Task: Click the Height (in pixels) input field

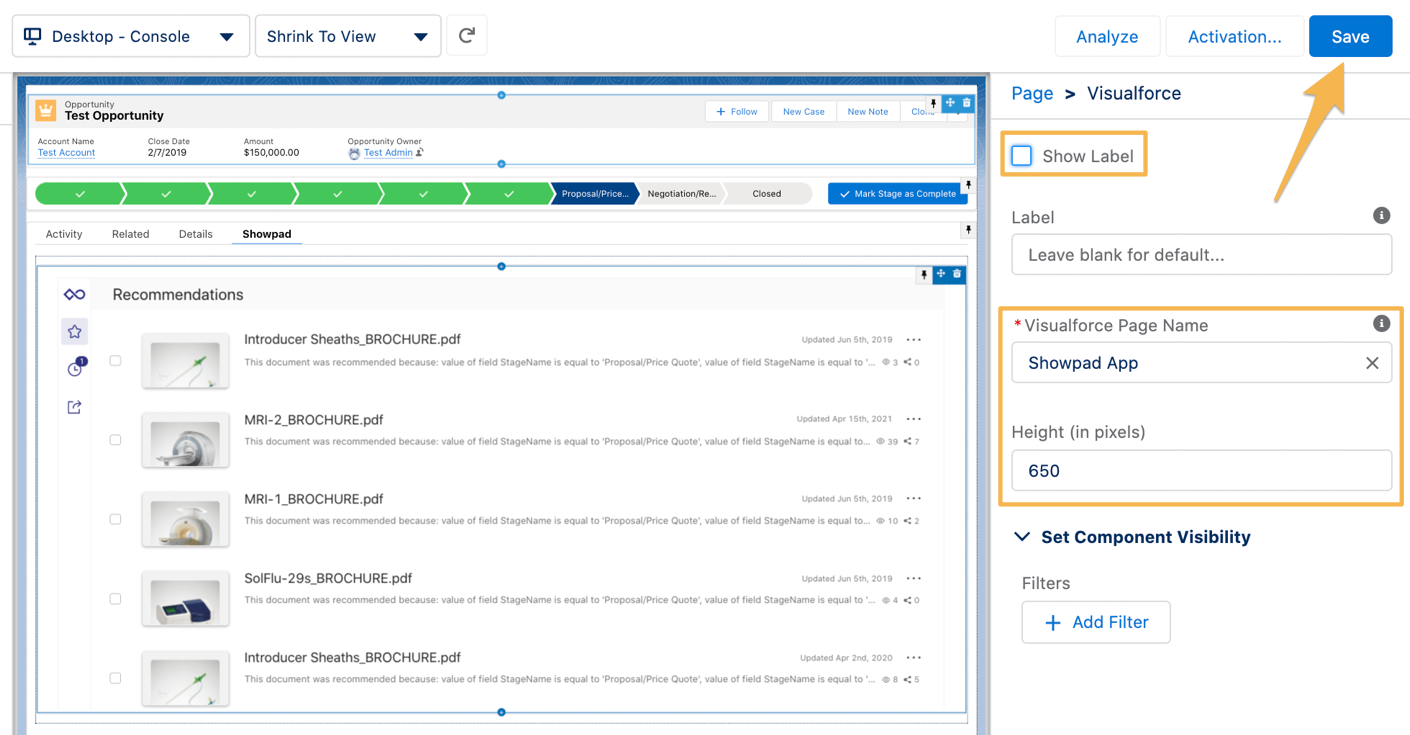Action: coord(1200,471)
